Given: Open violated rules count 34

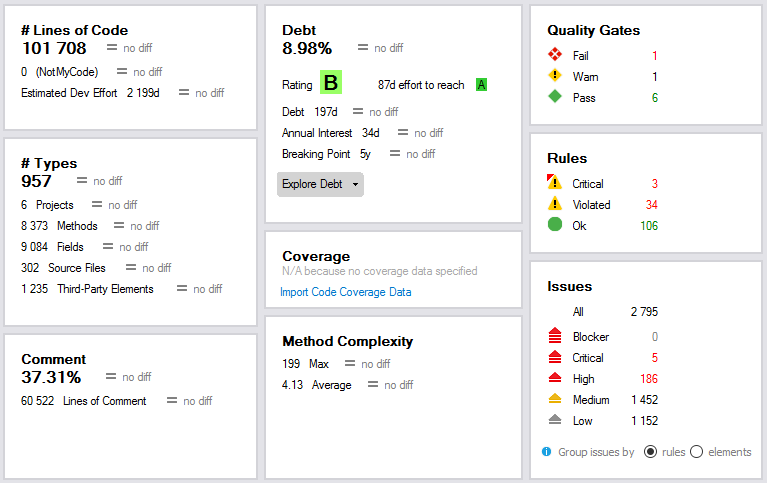Looking at the screenshot, I should tap(652, 205).
